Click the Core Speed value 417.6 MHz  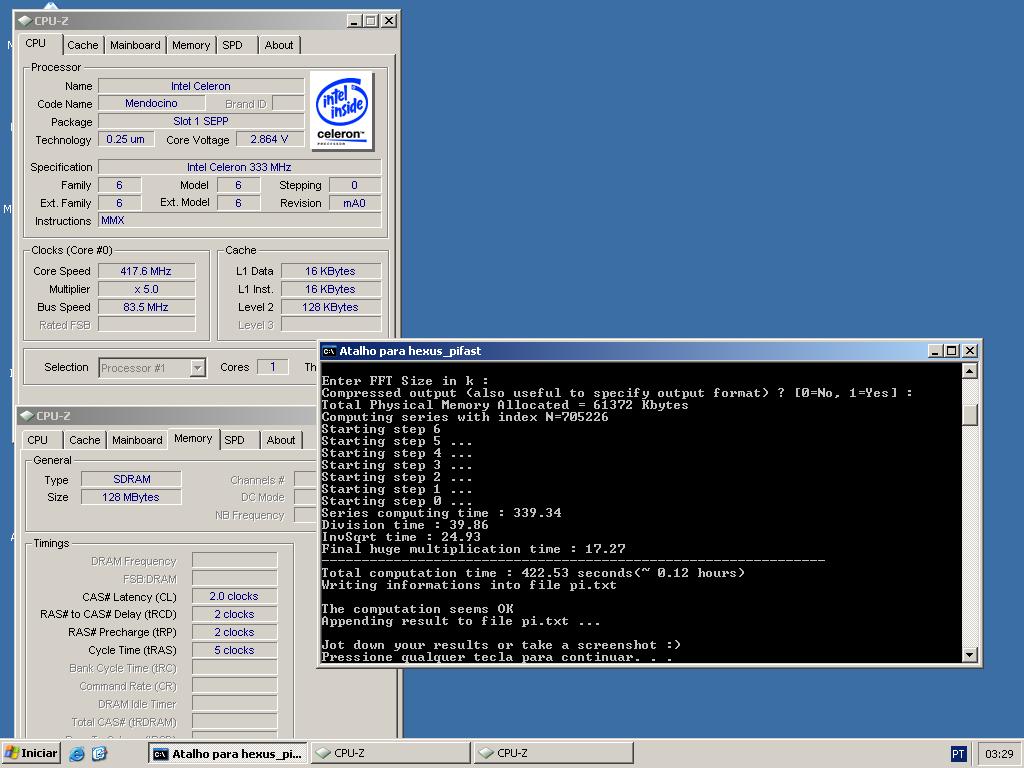[x=146, y=271]
